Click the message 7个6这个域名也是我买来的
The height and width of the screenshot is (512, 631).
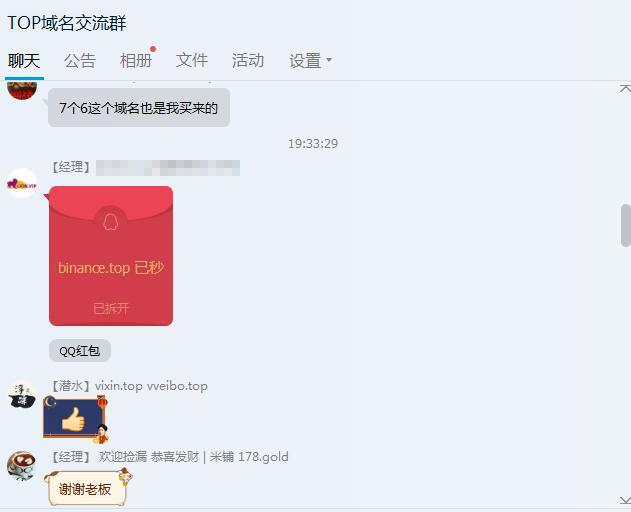pyautogui.click(x=138, y=108)
